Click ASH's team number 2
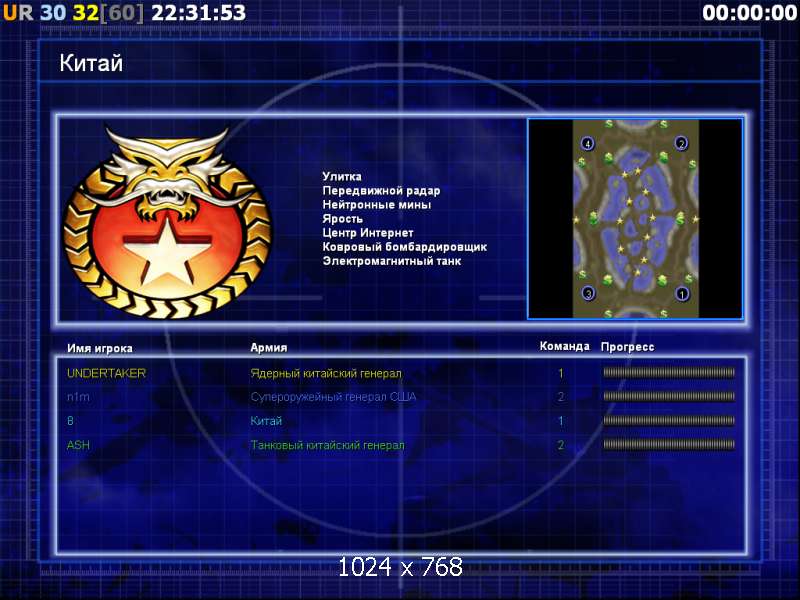 tap(561, 445)
